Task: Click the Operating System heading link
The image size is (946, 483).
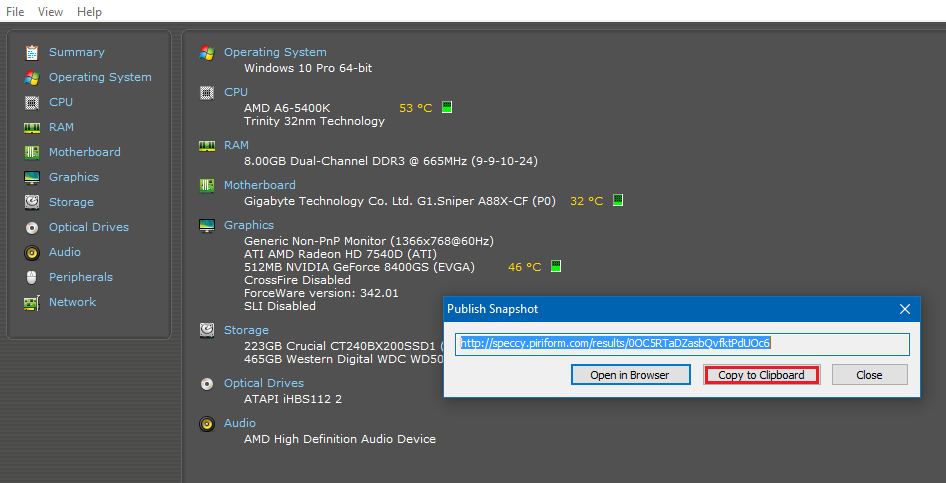Action: click(275, 52)
